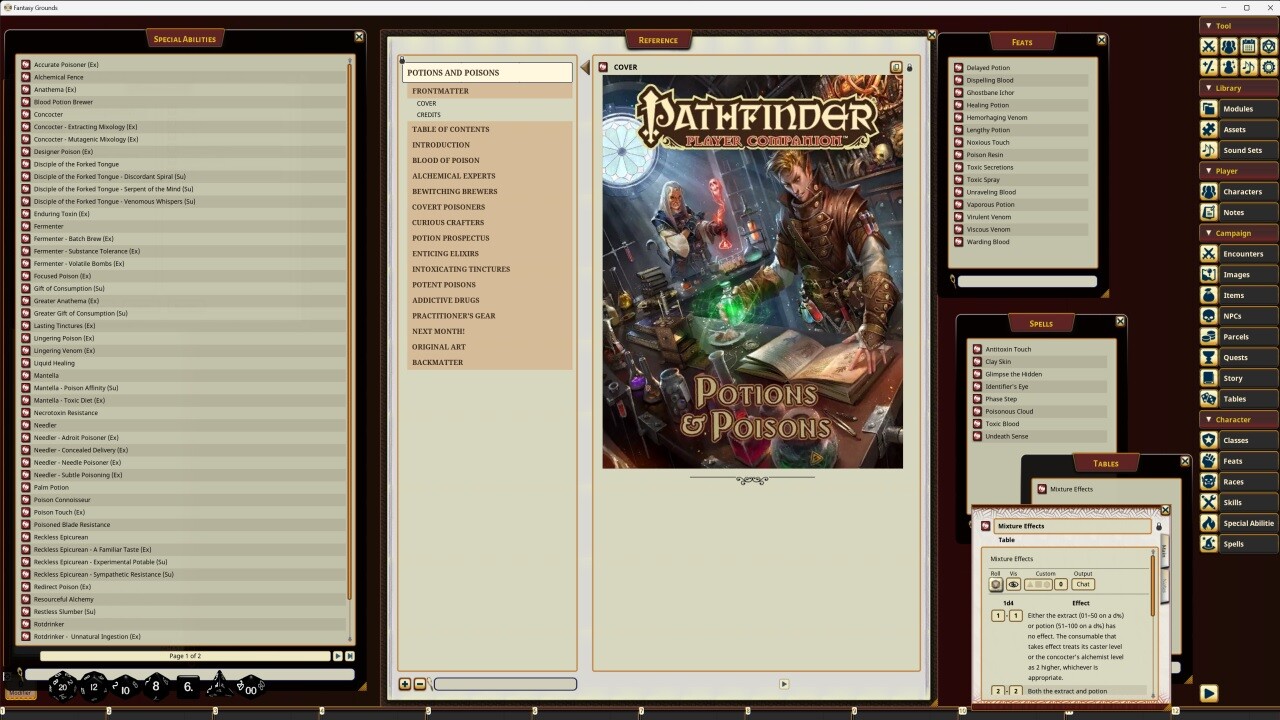1280x720 pixels.
Task: Click the Chat output button
Action: click(1083, 585)
